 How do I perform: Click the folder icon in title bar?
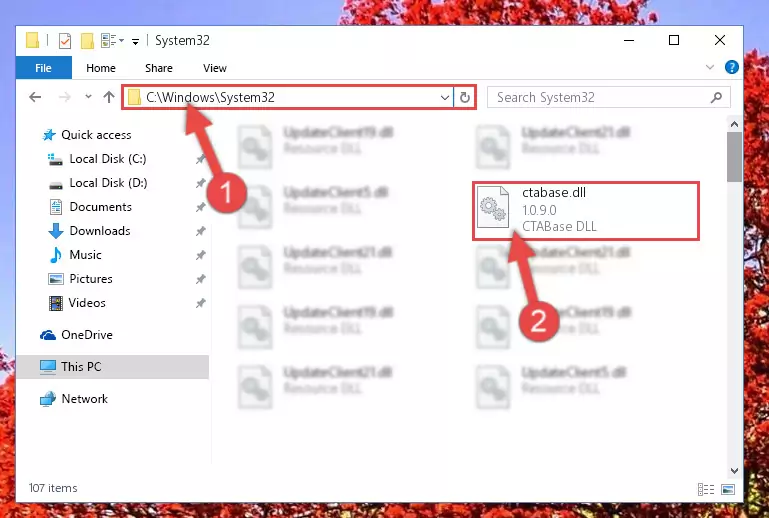(x=32, y=40)
